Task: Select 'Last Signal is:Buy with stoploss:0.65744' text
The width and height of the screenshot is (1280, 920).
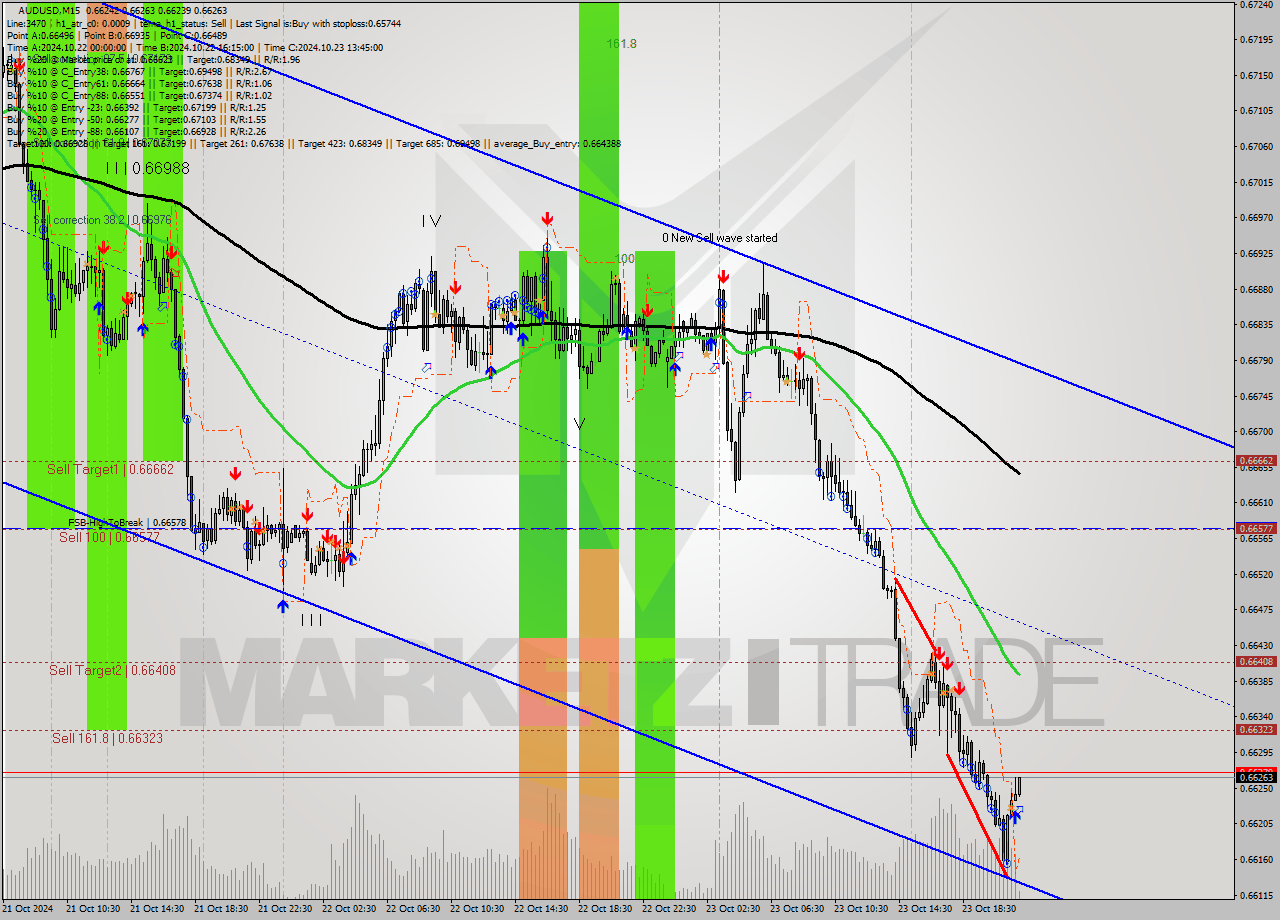Action: (x=316, y=22)
